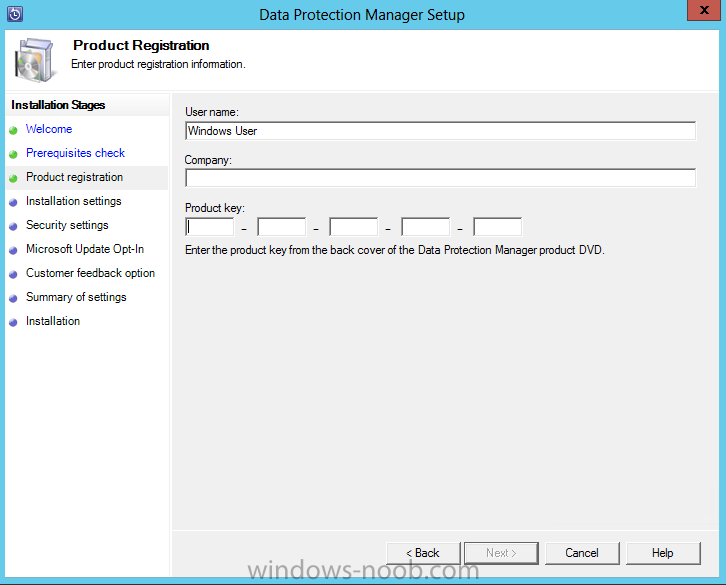Select the Installation settings stage
Screen dimensions: 726x585
click(74, 201)
